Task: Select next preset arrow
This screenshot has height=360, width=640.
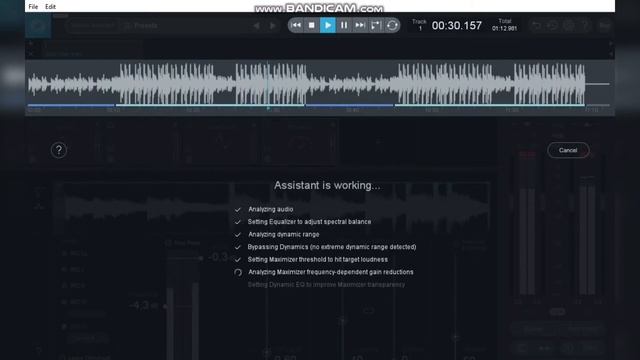Action: [273, 26]
